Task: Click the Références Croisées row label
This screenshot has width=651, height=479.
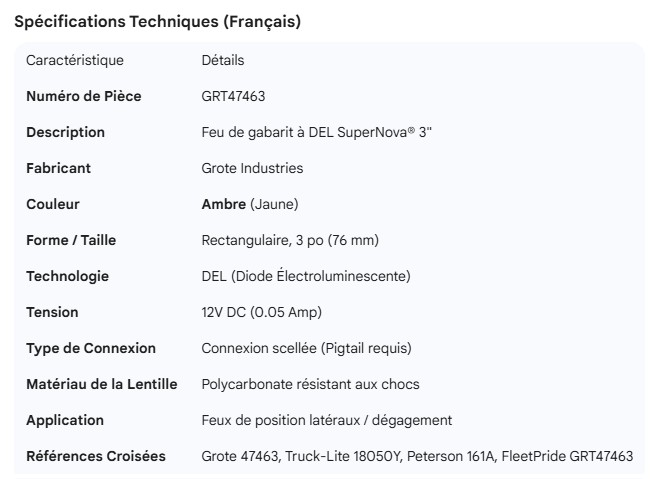Action: click(96, 456)
